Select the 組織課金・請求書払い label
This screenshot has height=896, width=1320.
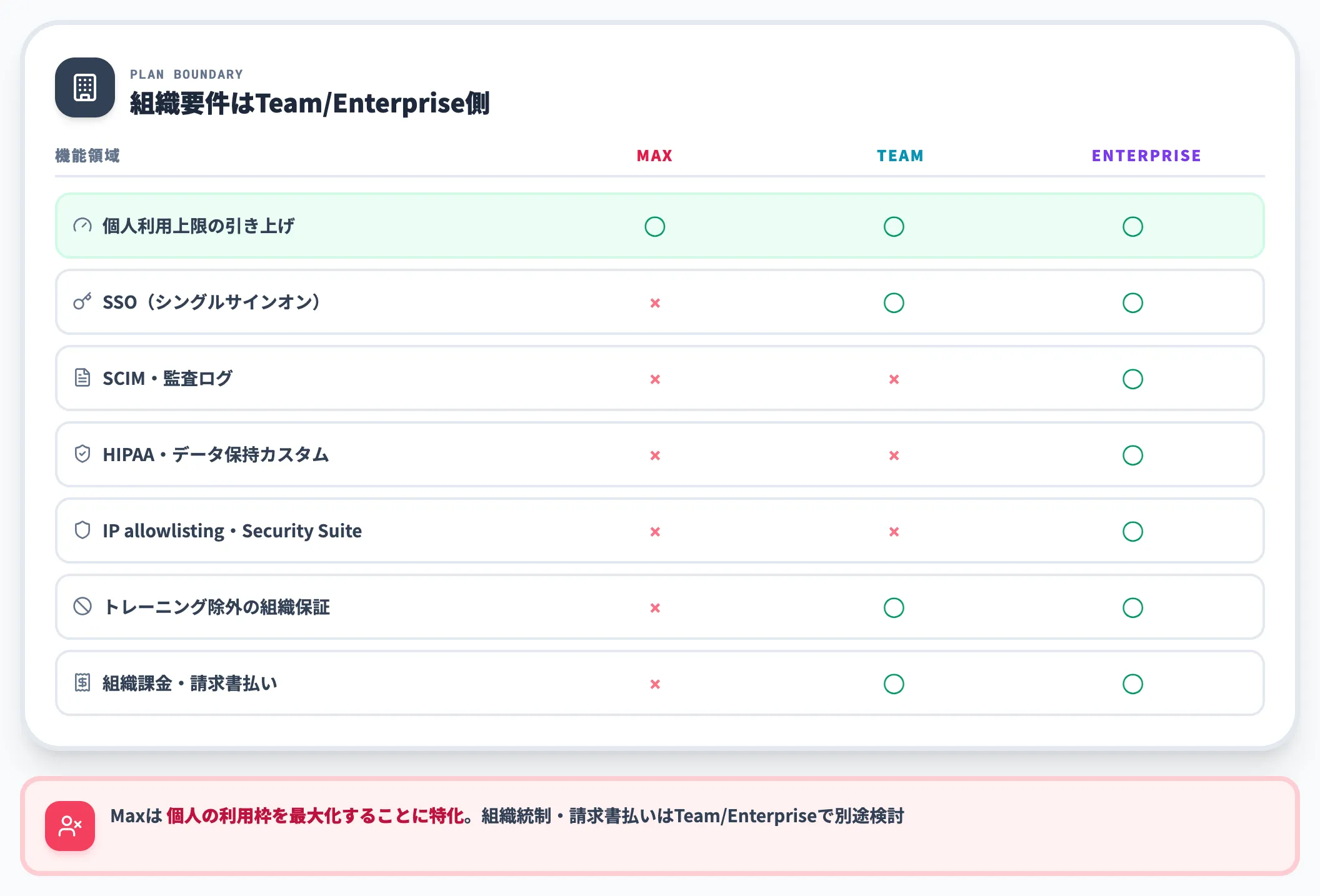(190, 683)
